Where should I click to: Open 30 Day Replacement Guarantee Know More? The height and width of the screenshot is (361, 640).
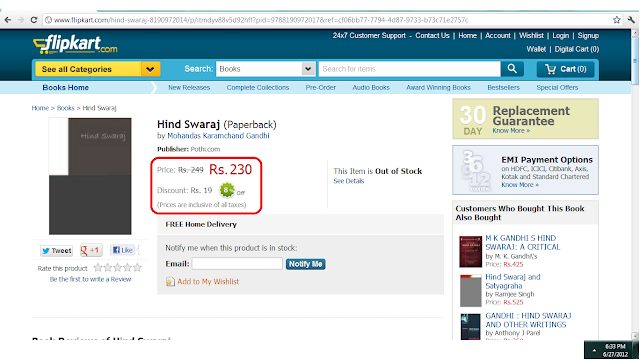point(511,131)
